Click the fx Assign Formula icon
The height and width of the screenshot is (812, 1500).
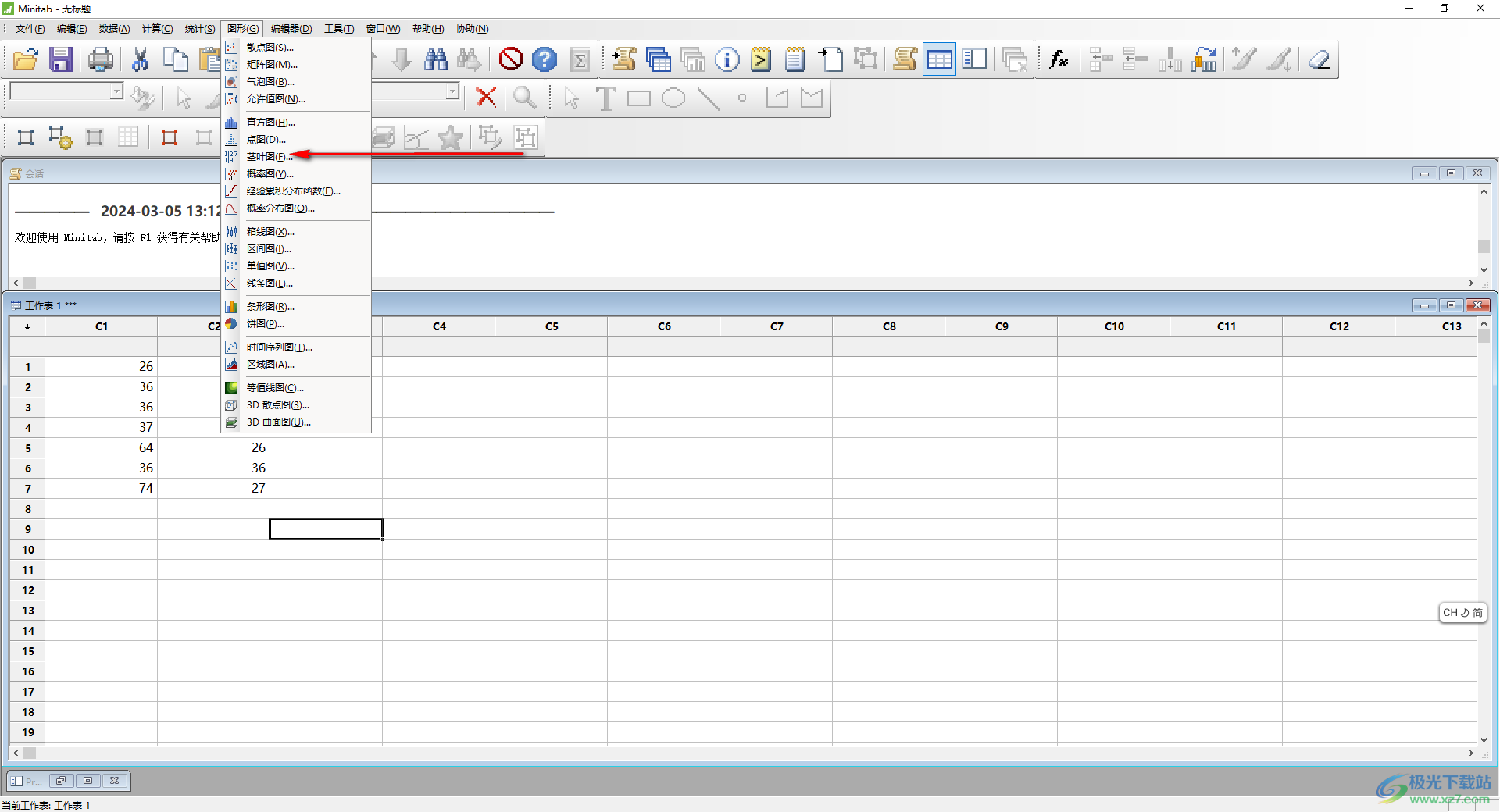point(1059,59)
